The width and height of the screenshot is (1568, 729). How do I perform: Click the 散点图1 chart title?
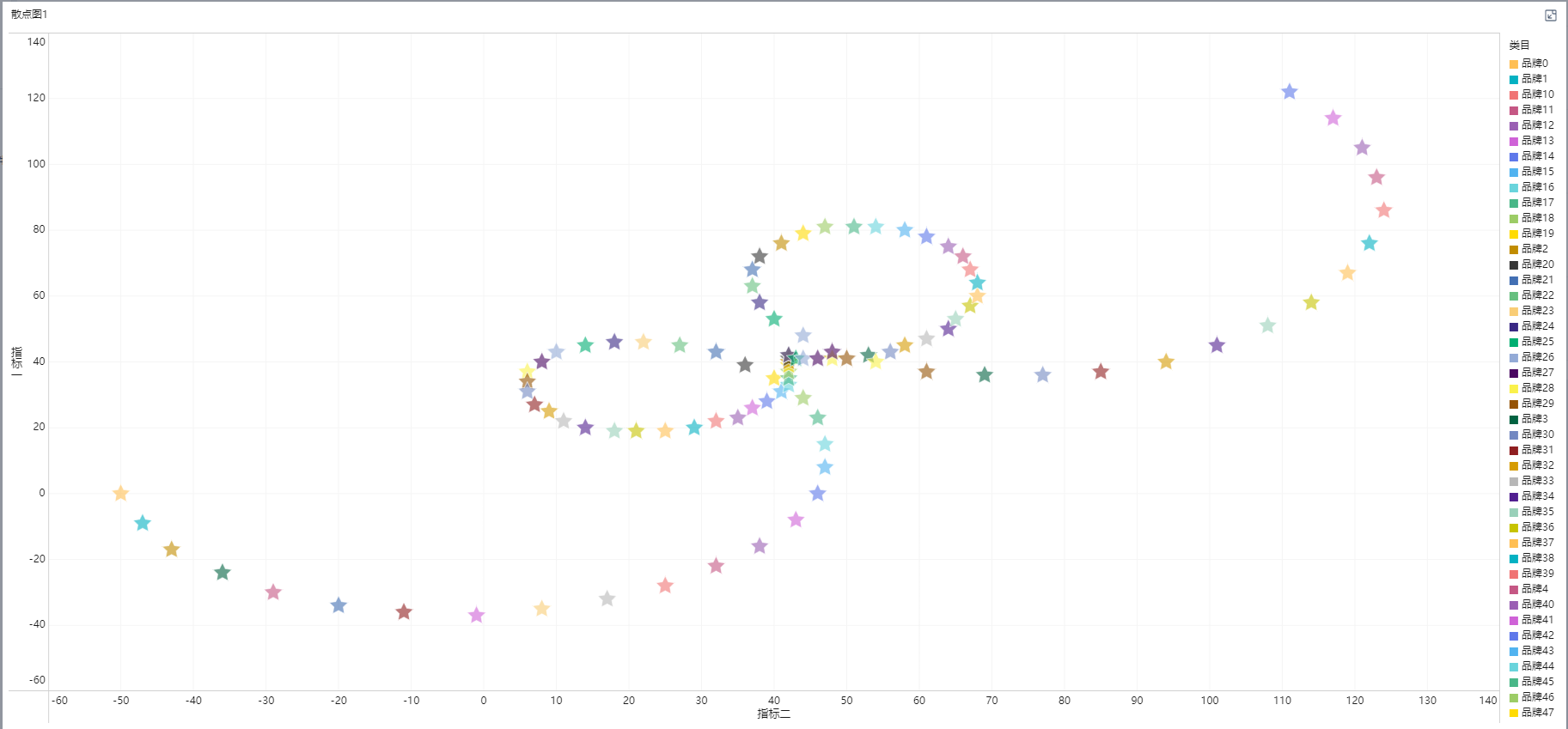pos(29,15)
